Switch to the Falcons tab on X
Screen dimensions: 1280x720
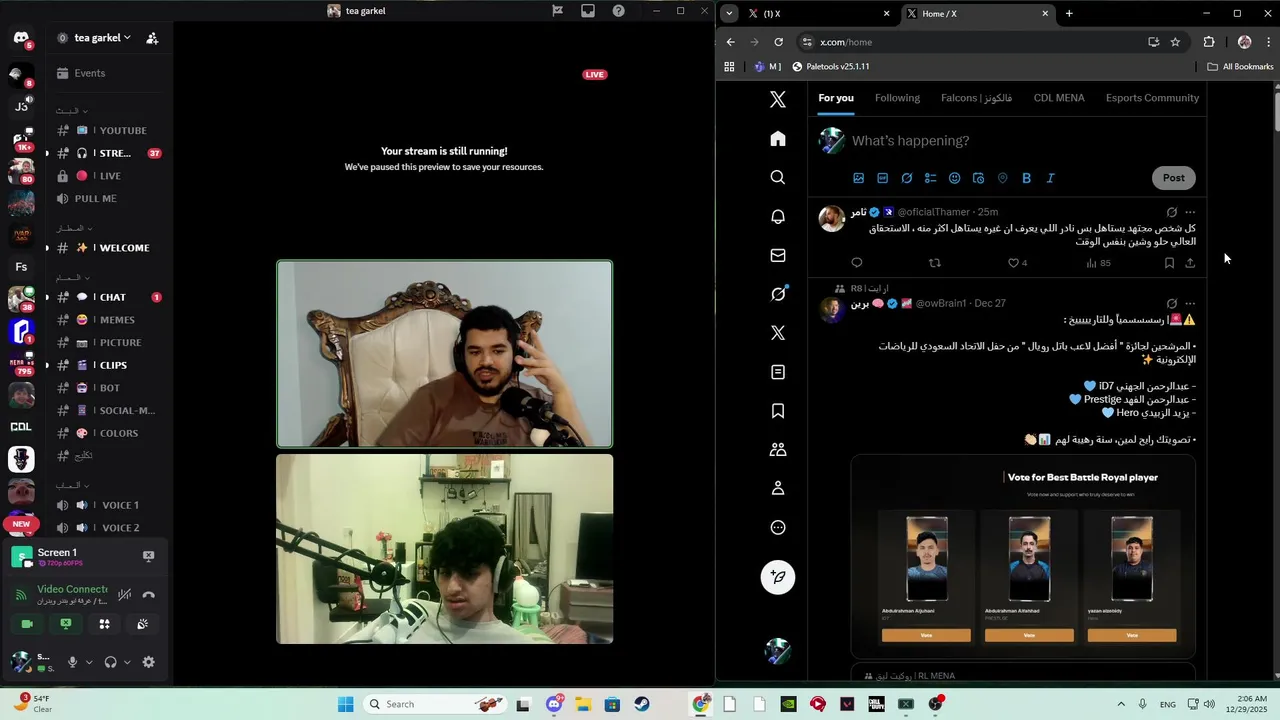click(x=976, y=98)
